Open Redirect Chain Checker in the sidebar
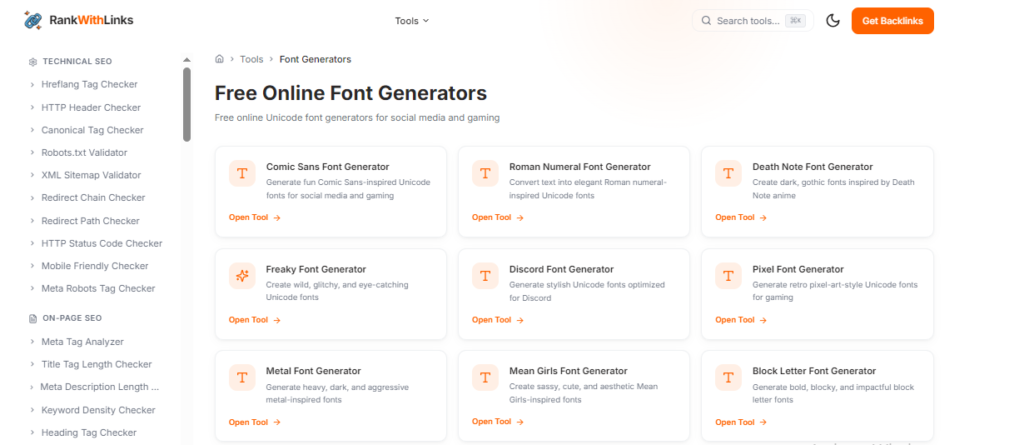Image resolution: width=1024 pixels, height=445 pixels. [93, 197]
